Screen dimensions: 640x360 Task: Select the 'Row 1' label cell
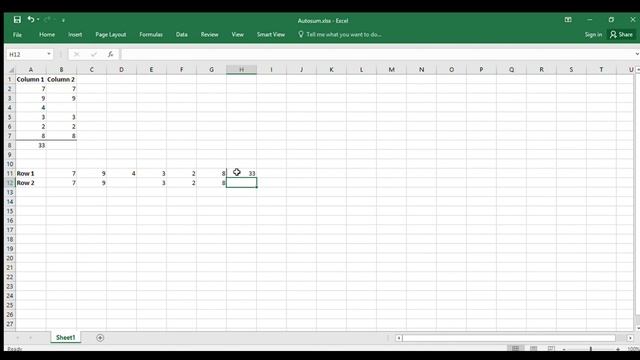pos(31,173)
